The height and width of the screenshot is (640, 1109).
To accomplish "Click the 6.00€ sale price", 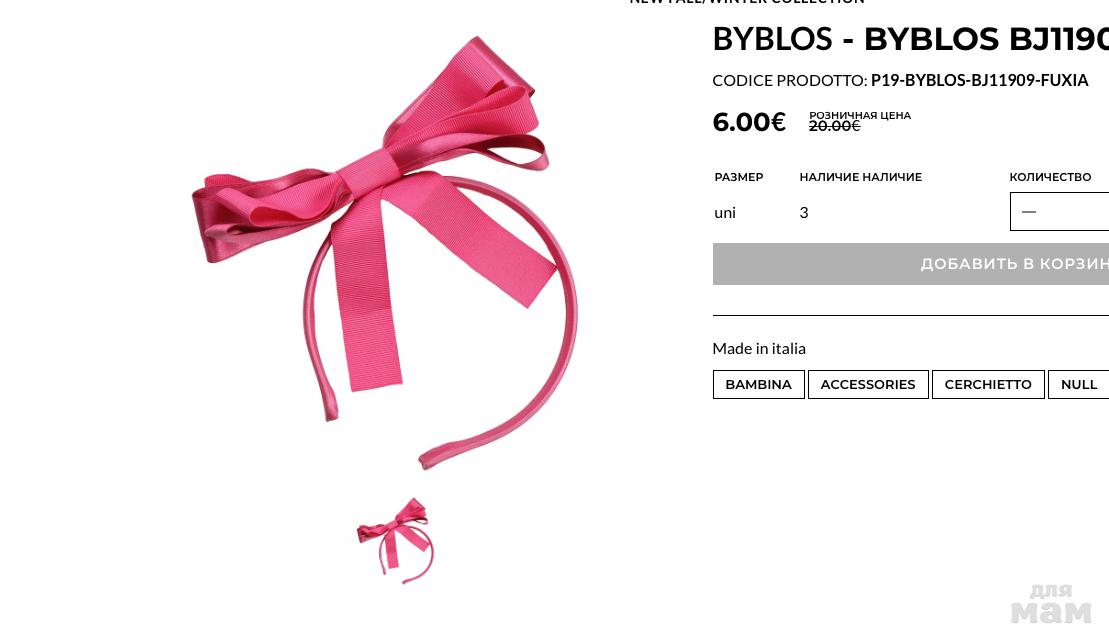I will [x=749, y=122].
